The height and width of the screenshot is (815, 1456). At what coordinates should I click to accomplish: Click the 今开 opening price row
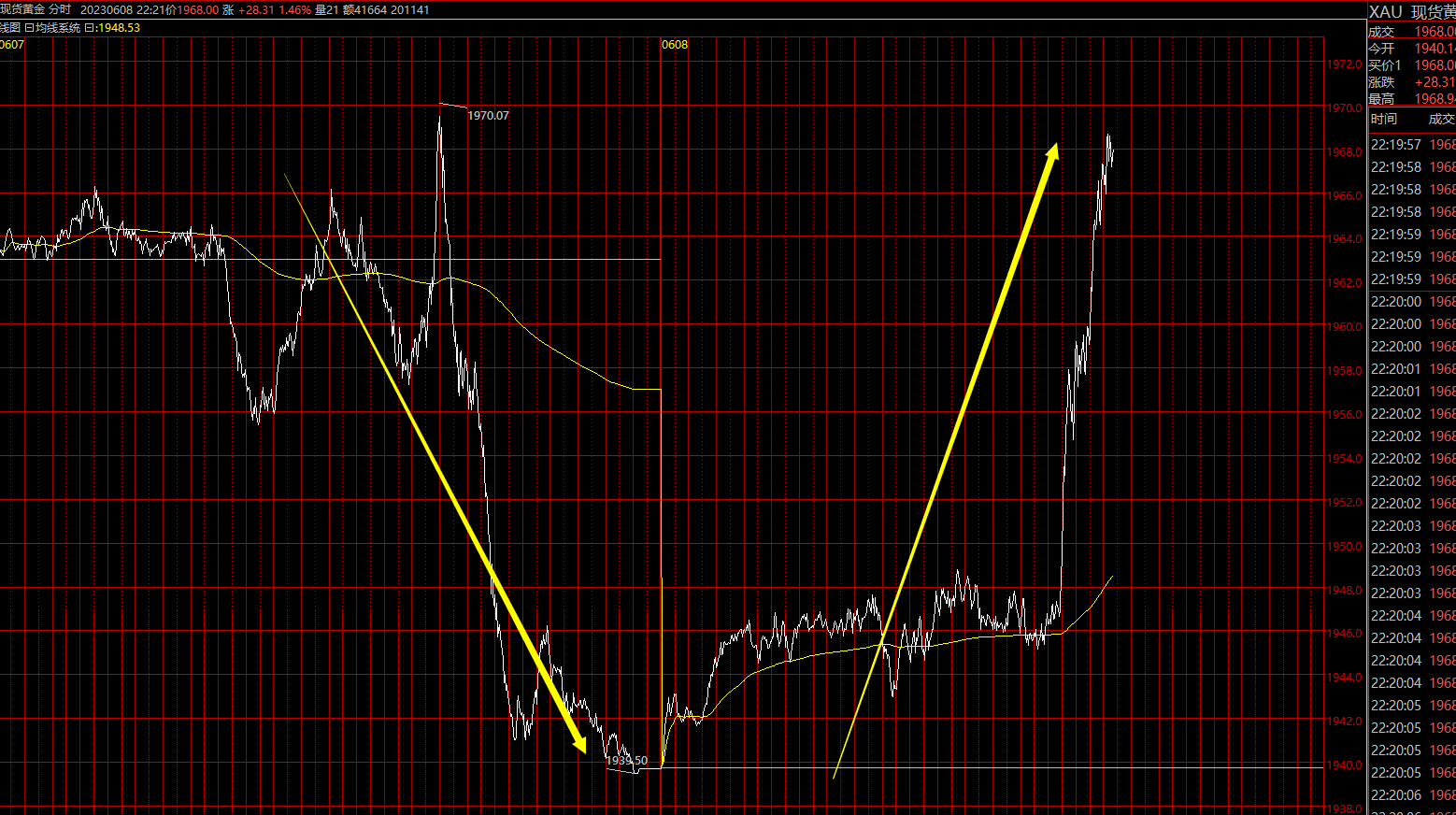1411,49
